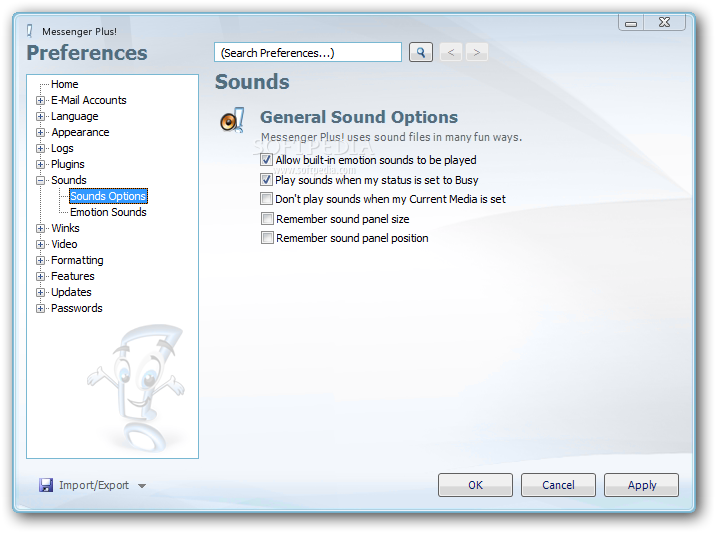Expand the Passwords tree node
Image resolution: width=716 pixels, height=533 pixels.
pyautogui.click(x=41, y=308)
